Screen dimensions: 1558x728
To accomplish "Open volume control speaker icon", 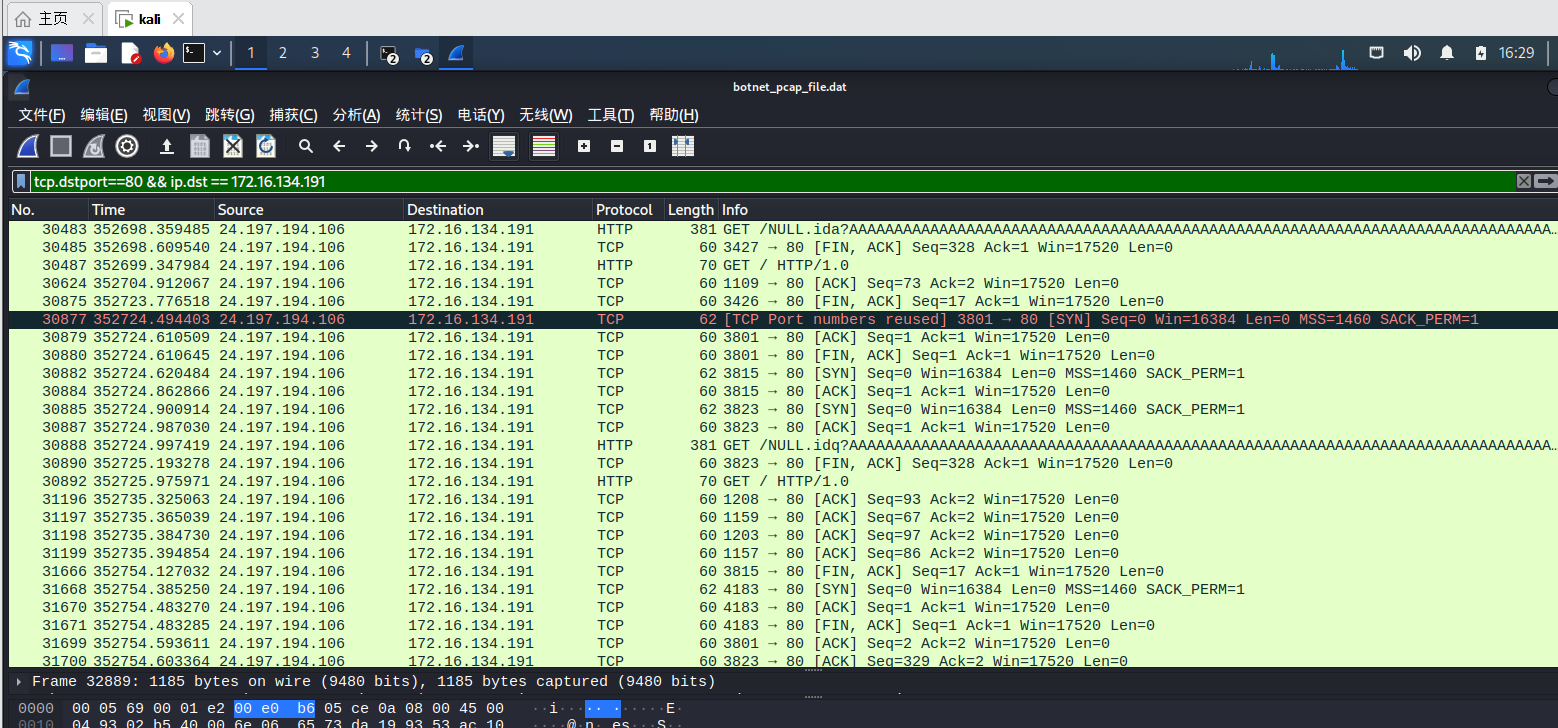I will click(x=1412, y=53).
